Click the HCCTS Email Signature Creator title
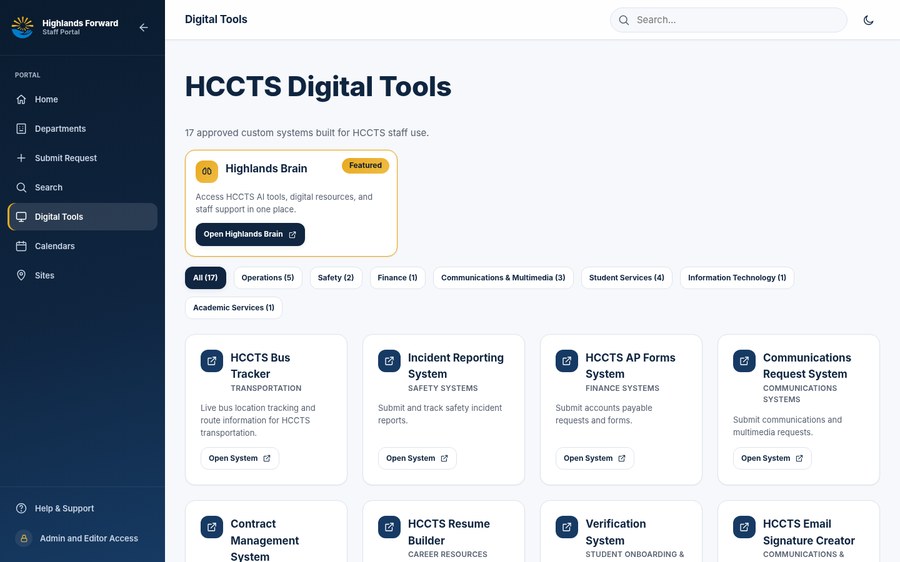 (x=809, y=532)
